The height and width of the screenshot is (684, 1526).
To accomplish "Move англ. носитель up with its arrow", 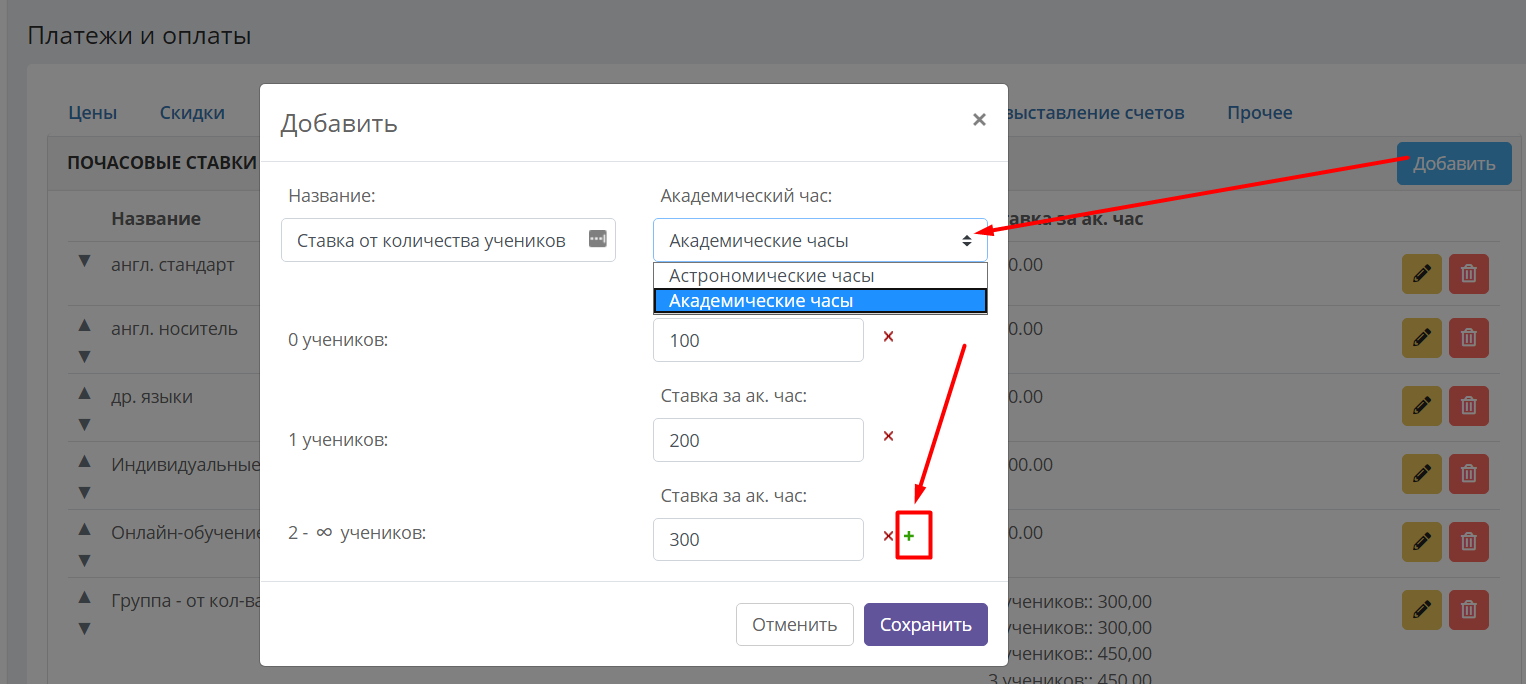I will pyautogui.click(x=85, y=325).
